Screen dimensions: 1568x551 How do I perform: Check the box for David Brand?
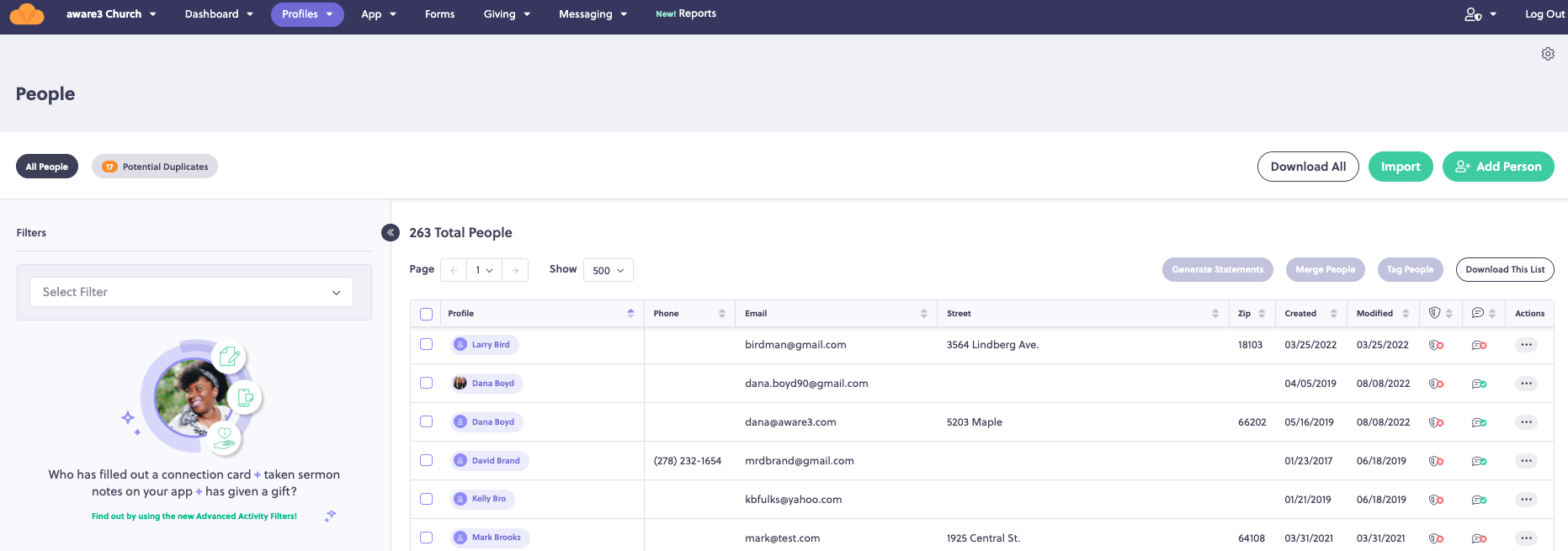coord(427,460)
